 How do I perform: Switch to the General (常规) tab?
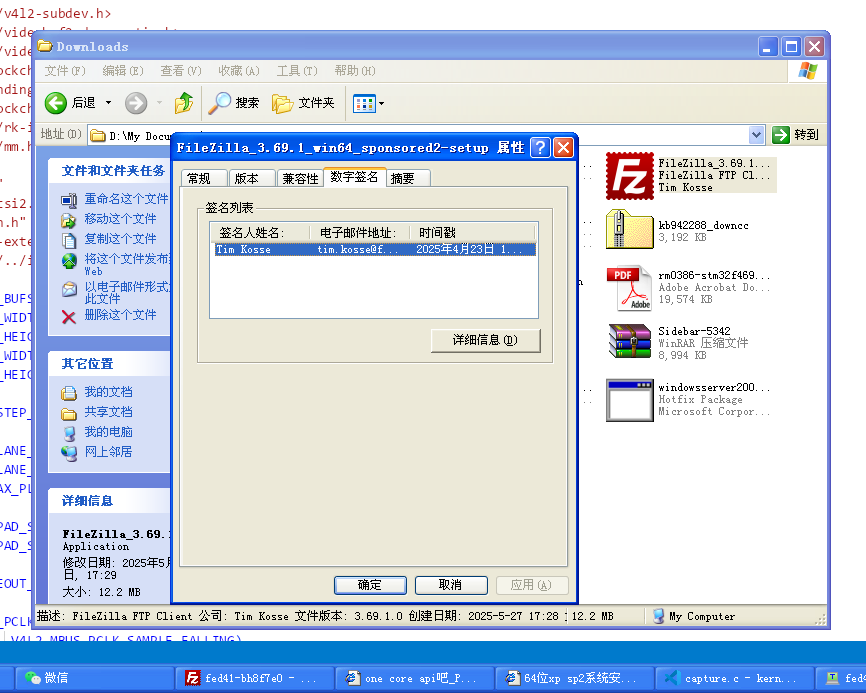(x=204, y=178)
